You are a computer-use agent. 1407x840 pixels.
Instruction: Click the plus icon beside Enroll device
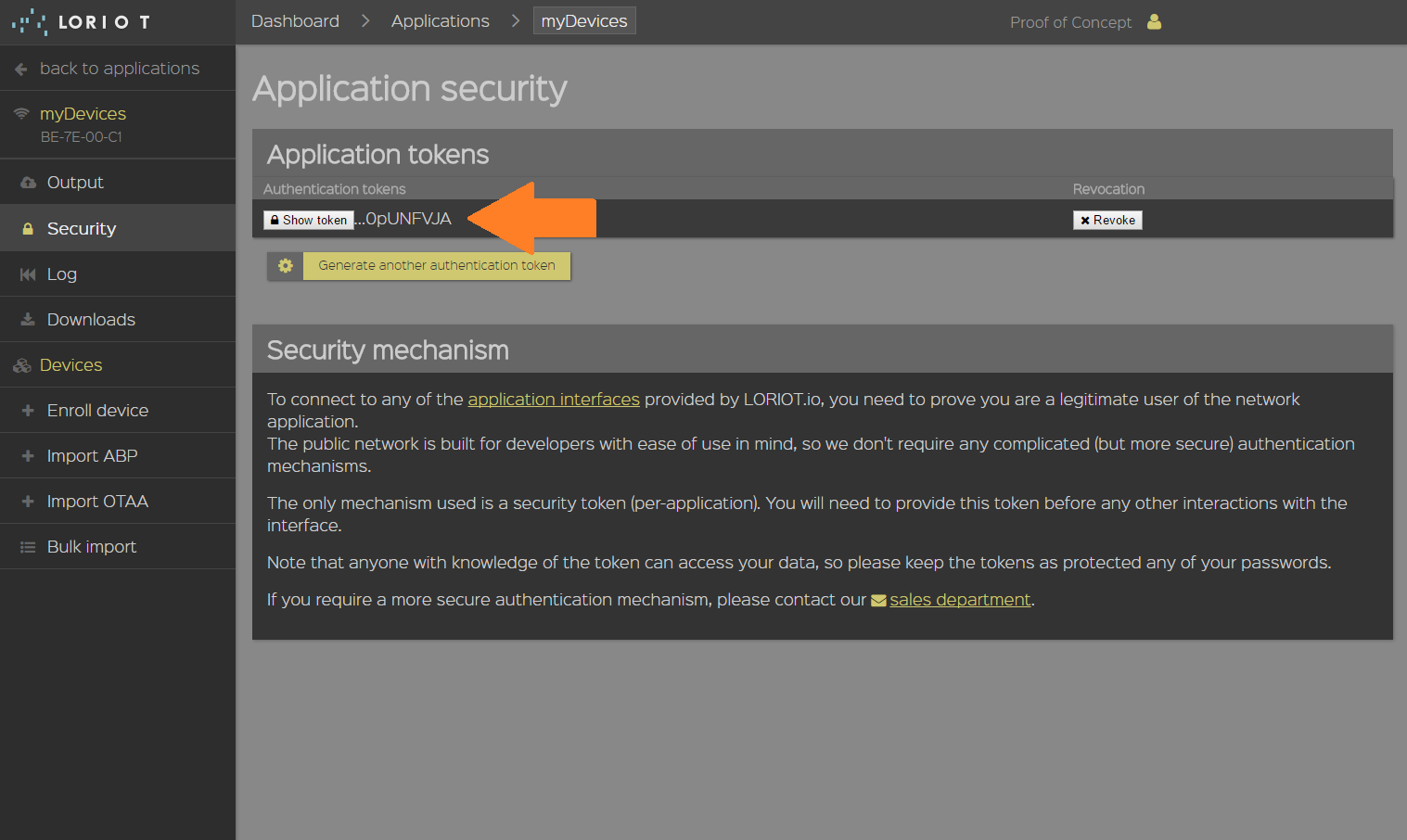[x=28, y=411]
